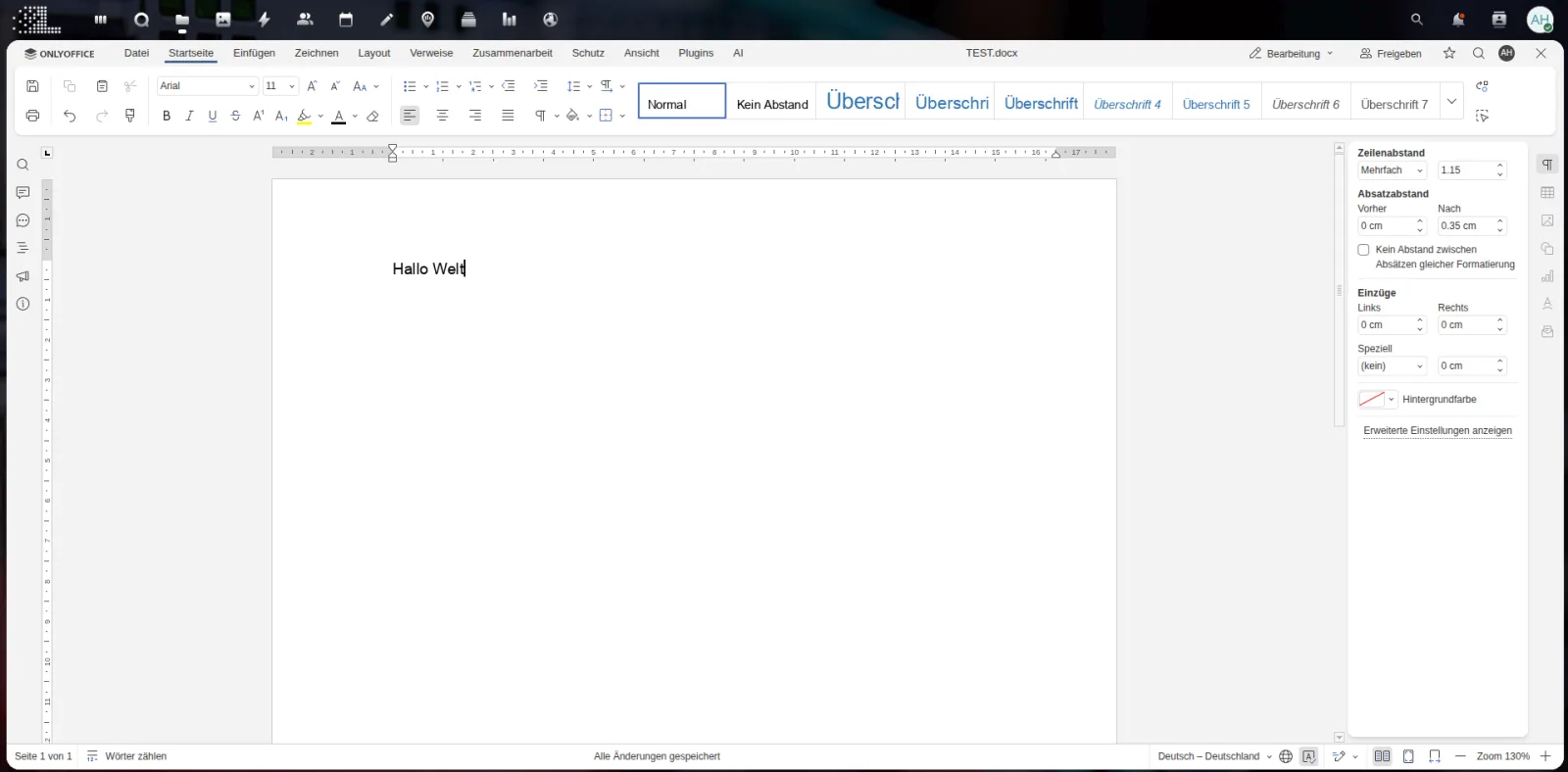Align text right
The width and height of the screenshot is (1568, 772).
click(475, 116)
